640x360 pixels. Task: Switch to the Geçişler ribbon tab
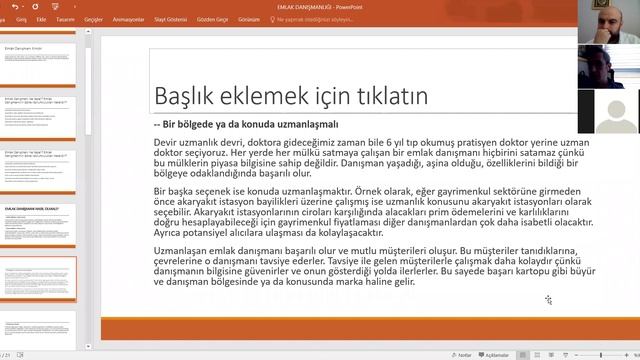coord(93,20)
